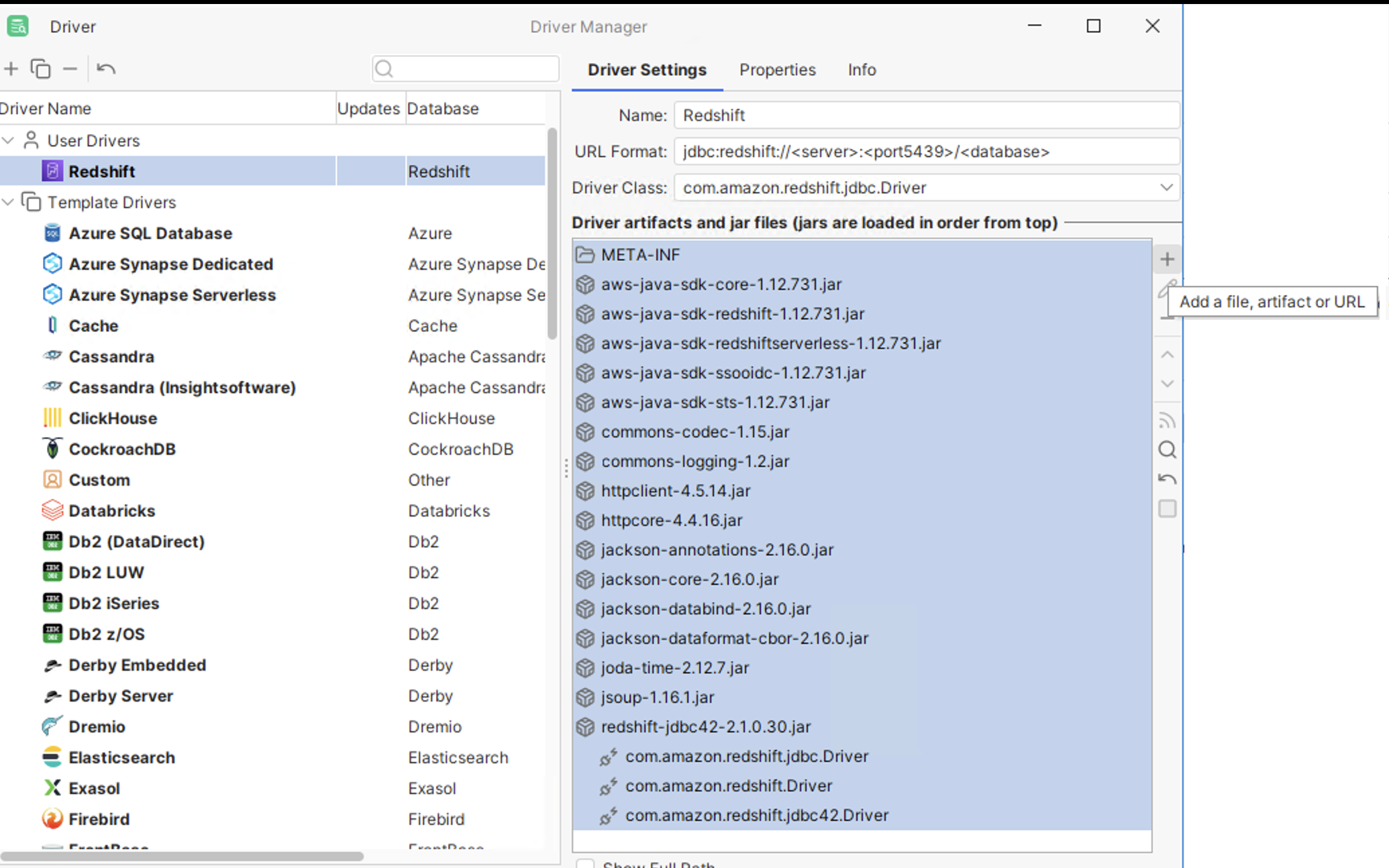1389x868 pixels.
Task: Click the undo arrow next to the driver search box
Action: click(x=106, y=69)
